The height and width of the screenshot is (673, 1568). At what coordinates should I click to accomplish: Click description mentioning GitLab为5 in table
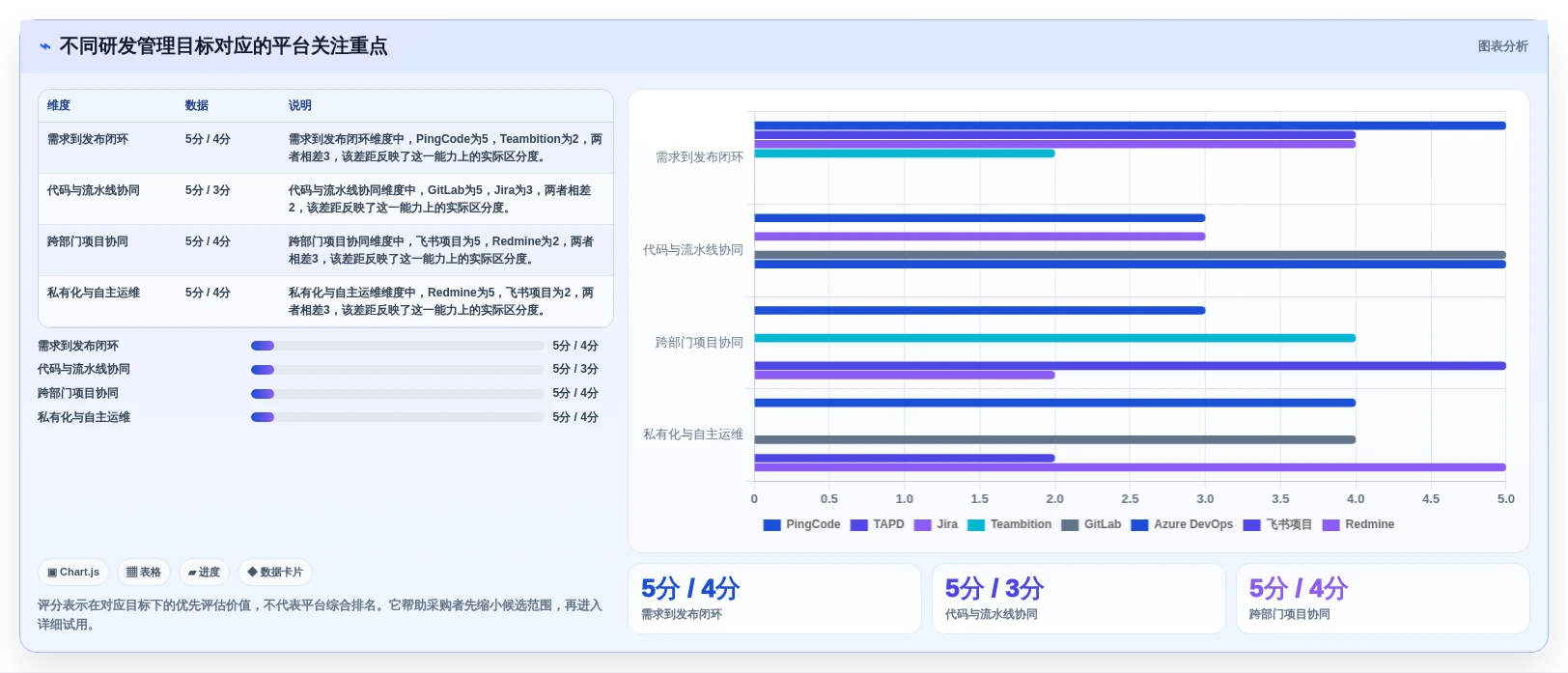pyautogui.click(x=440, y=199)
